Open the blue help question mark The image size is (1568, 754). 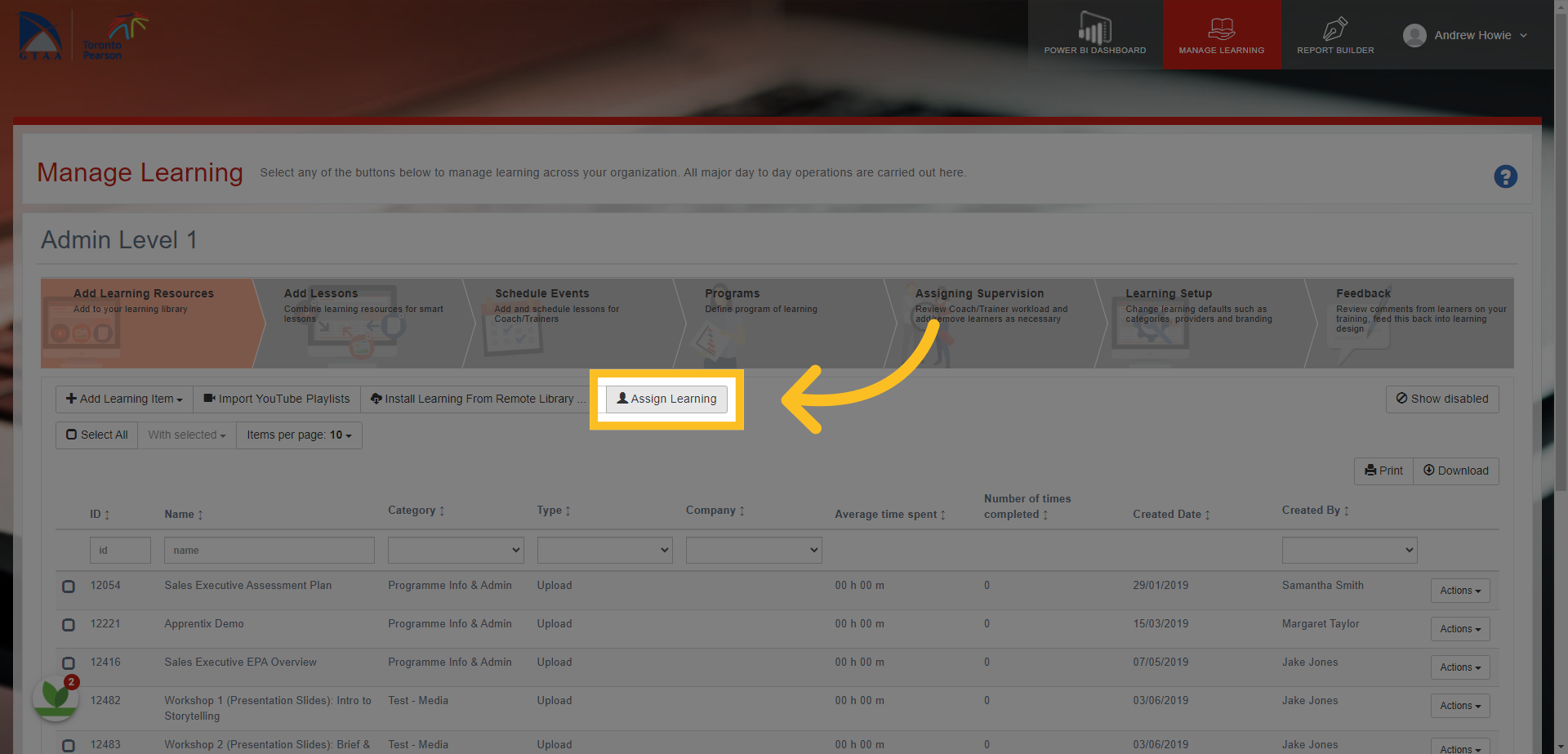1505,176
